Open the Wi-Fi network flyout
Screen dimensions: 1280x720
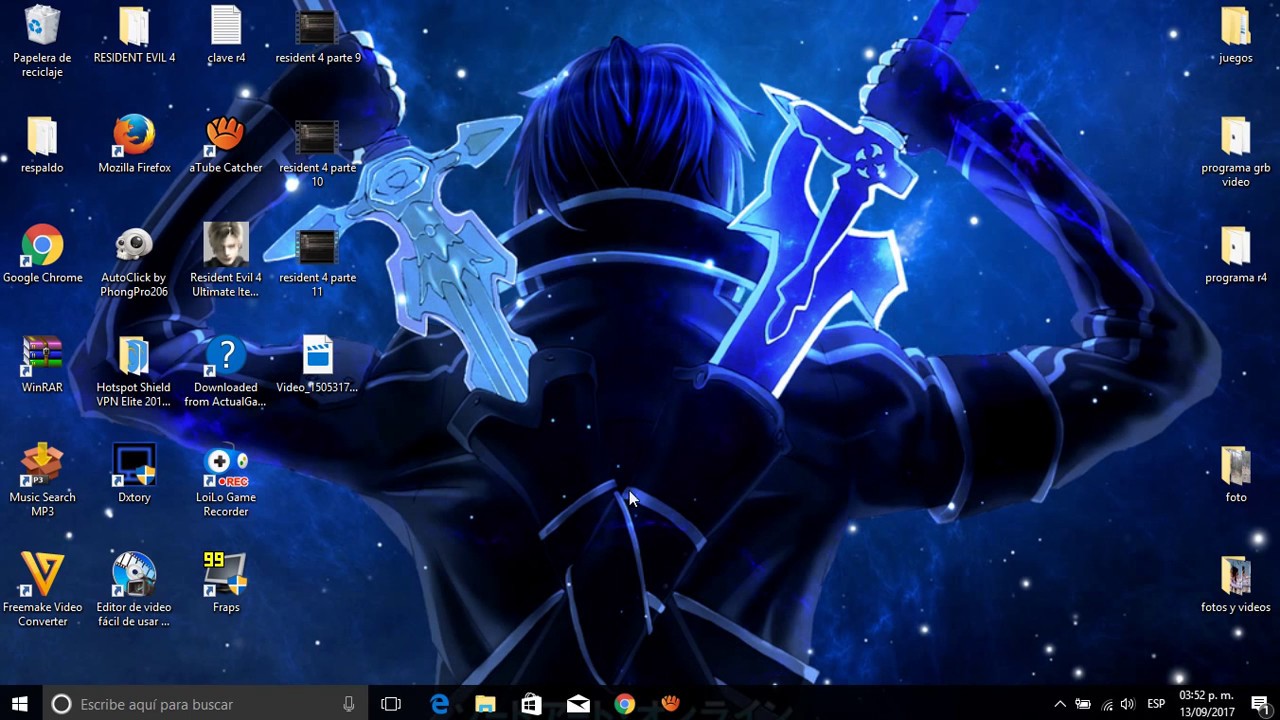pos(1106,704)
